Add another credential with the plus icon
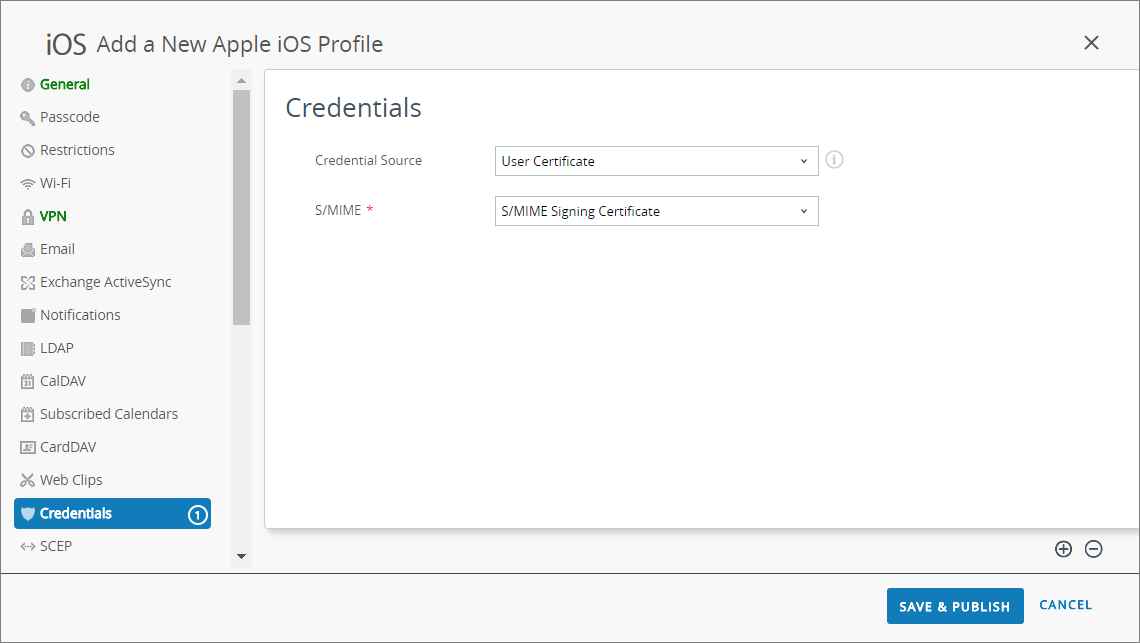Image resolution: width=1140 pixels, height=643 pixels. pyautogui.click(x=1063, y=549)
